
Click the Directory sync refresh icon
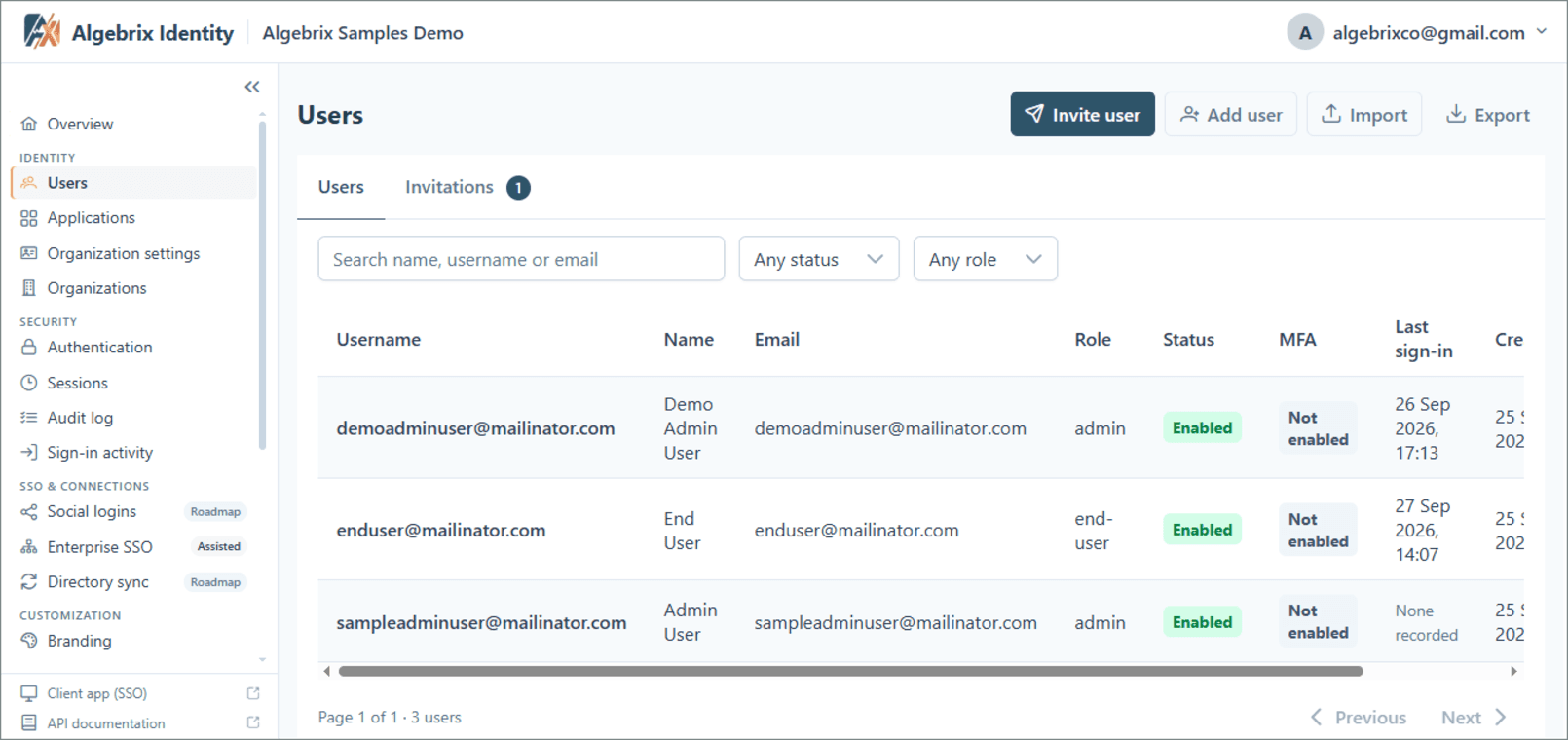click(x=29, y=581)
